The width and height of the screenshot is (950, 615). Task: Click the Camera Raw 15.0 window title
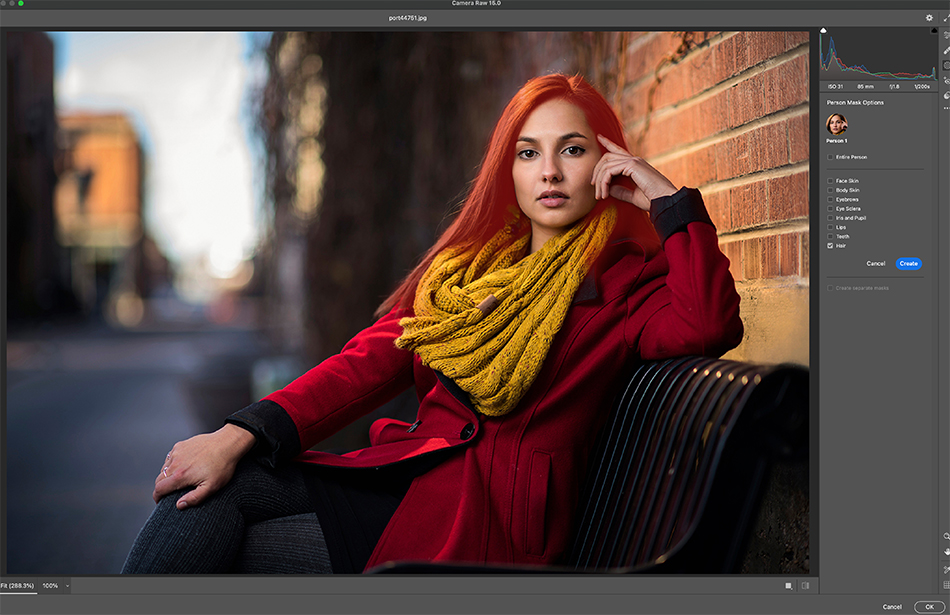tap(476, 3)
